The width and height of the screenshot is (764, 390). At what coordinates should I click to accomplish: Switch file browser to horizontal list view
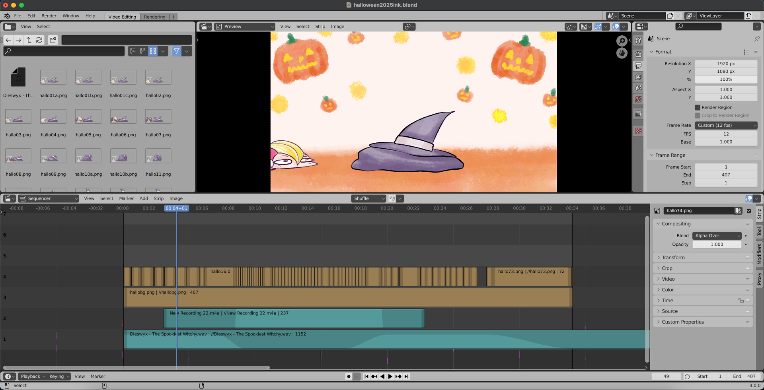click(x=143, y=51)
